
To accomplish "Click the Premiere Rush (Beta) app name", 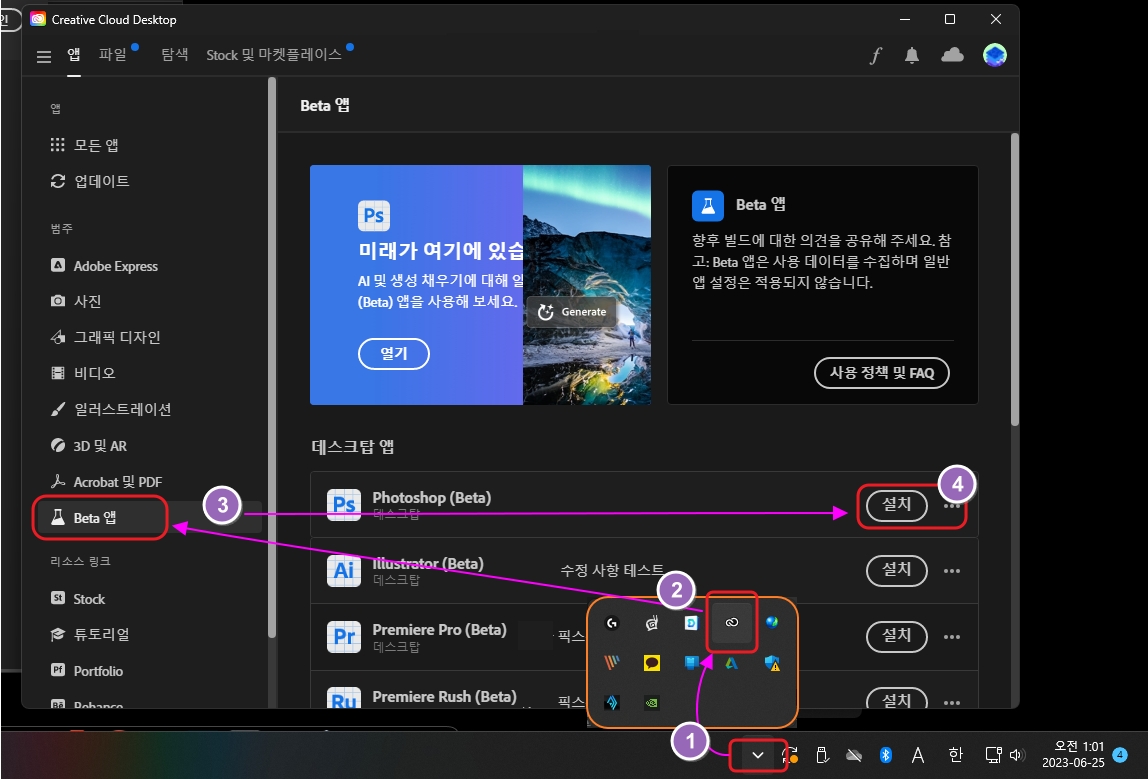I will [444, 696].
